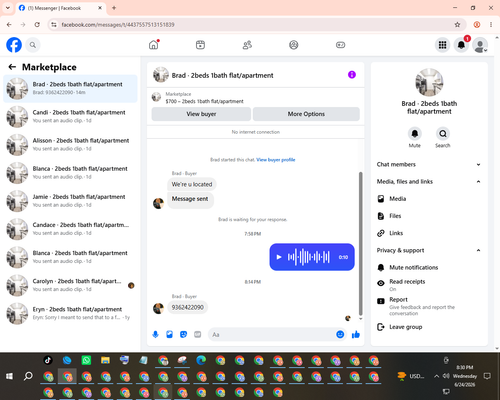Open the Reels video icon

tap(200, 45)
